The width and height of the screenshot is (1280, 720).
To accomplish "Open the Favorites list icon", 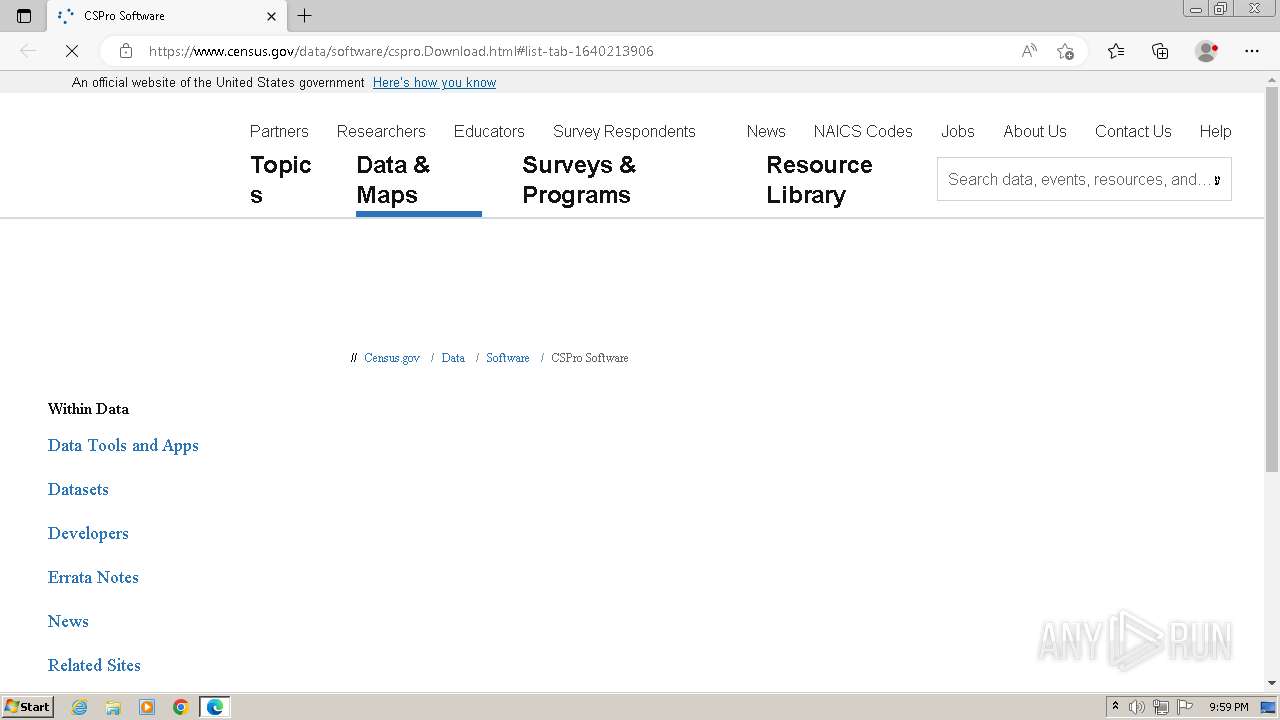I will [1116, 51].
